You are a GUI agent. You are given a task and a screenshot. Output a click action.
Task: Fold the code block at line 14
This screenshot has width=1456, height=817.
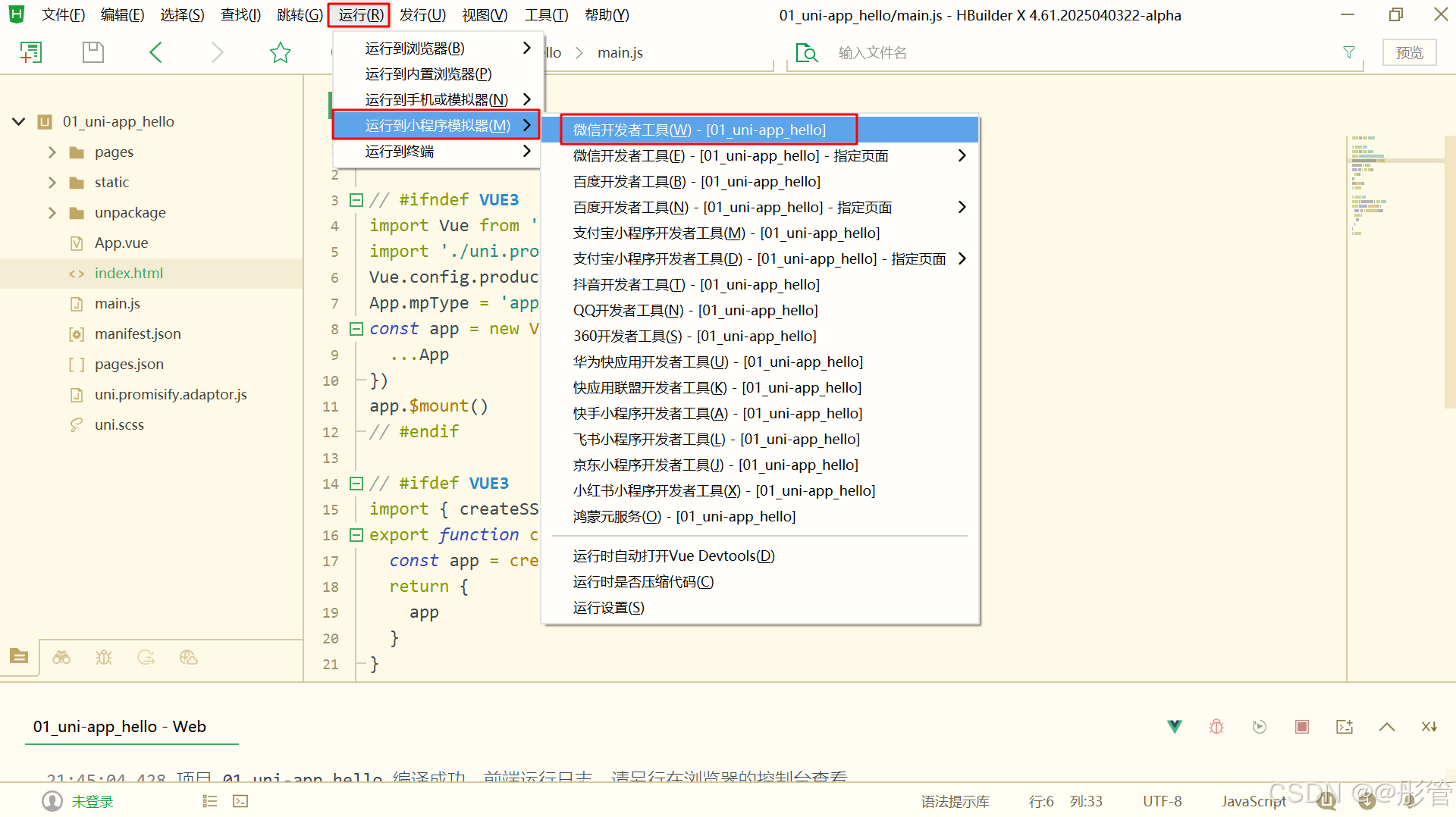point(356,484)
